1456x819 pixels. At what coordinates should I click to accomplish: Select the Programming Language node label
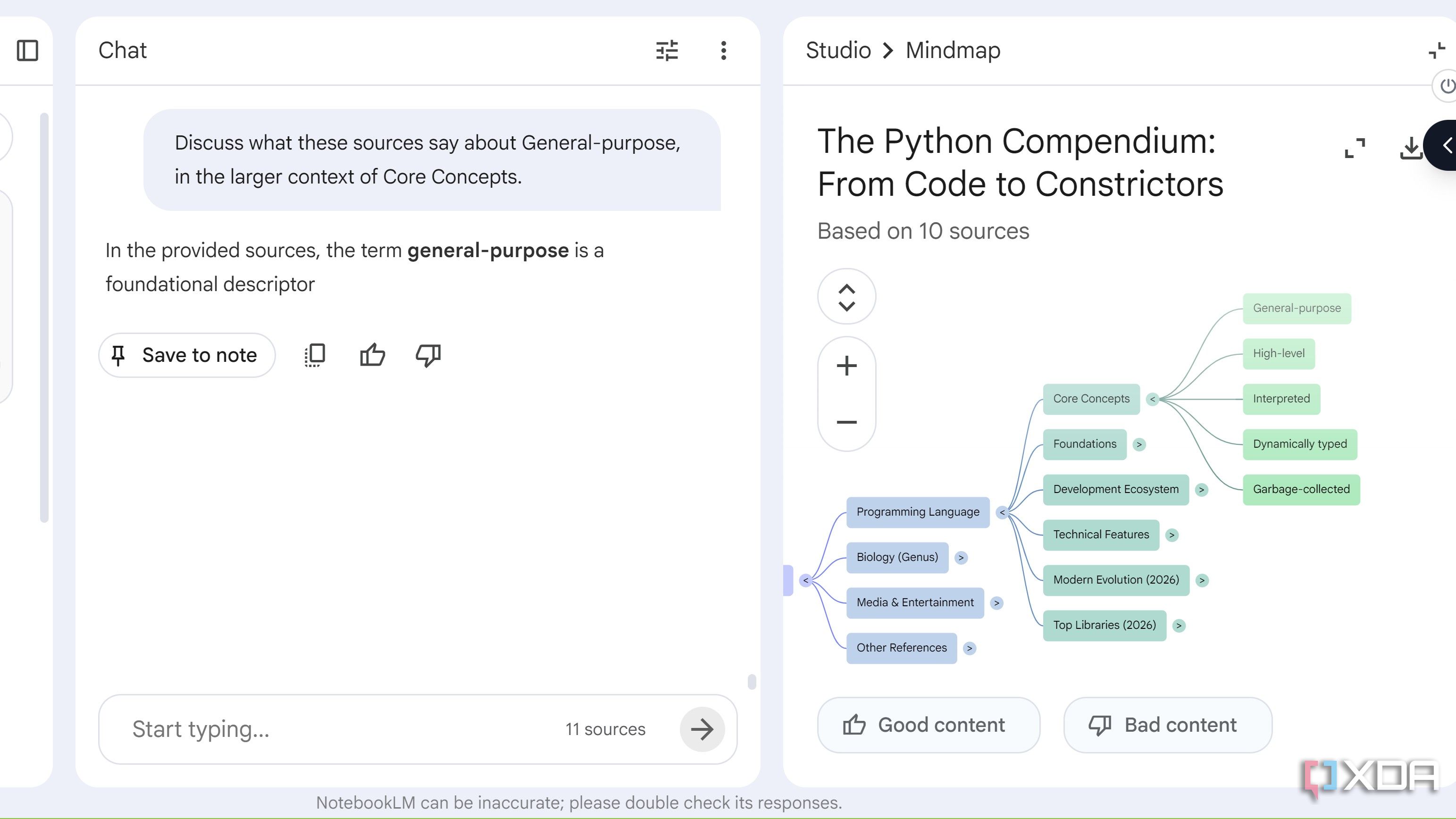coord(918,512)
